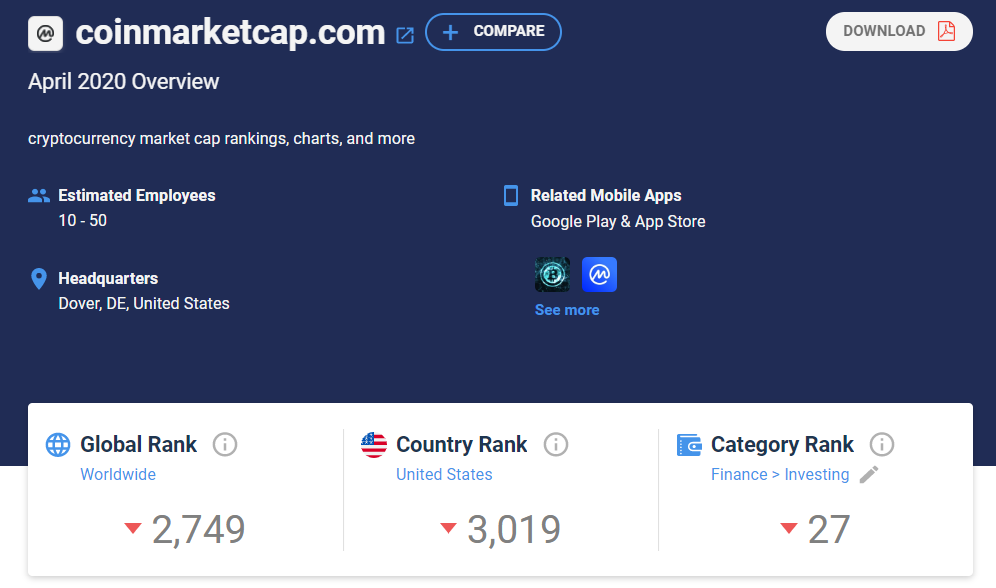Screen dimensions: 996x588
Task: Click the See more apps link
Action: click(567, 310)
